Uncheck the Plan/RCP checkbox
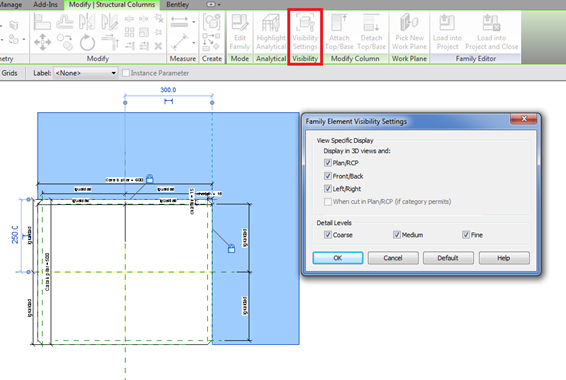Image resolution: width=566 pixels, height=380 pixels. (328, 163)
